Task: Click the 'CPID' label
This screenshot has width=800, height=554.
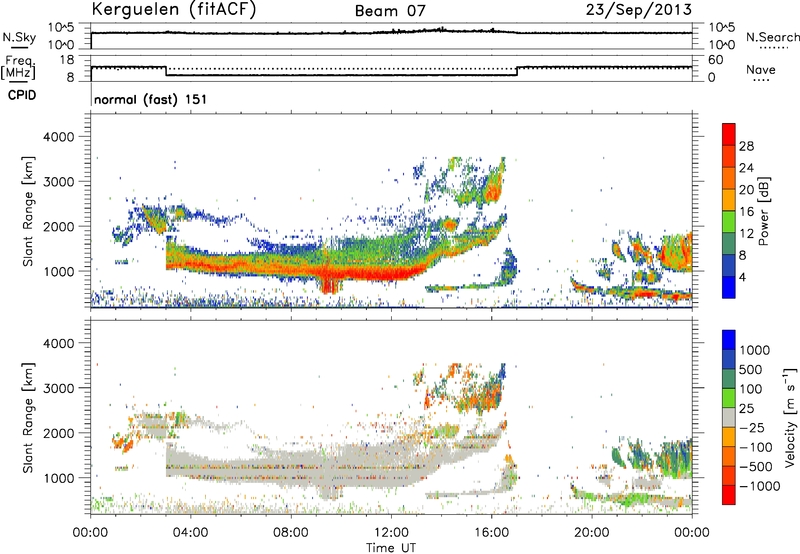Action: click(x=22, y=95)
